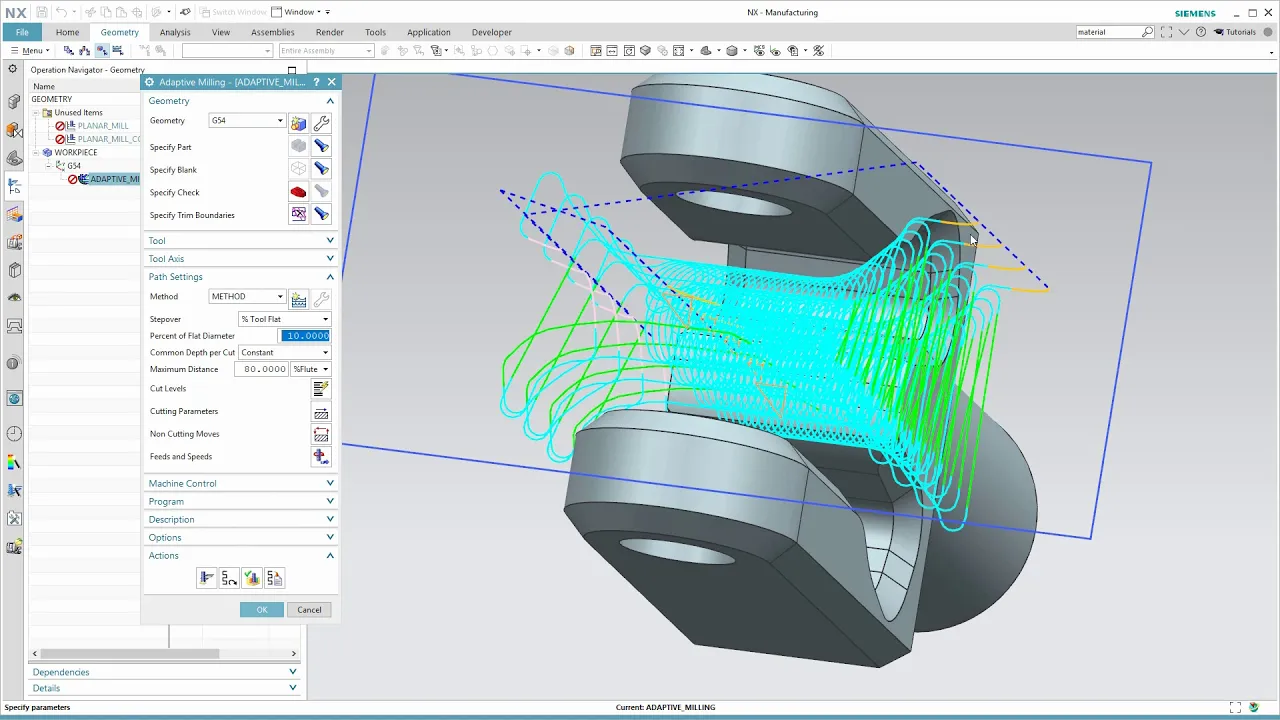Click the Geometry View toolbar icon
1280x720 pixels.
click(102, 51)
